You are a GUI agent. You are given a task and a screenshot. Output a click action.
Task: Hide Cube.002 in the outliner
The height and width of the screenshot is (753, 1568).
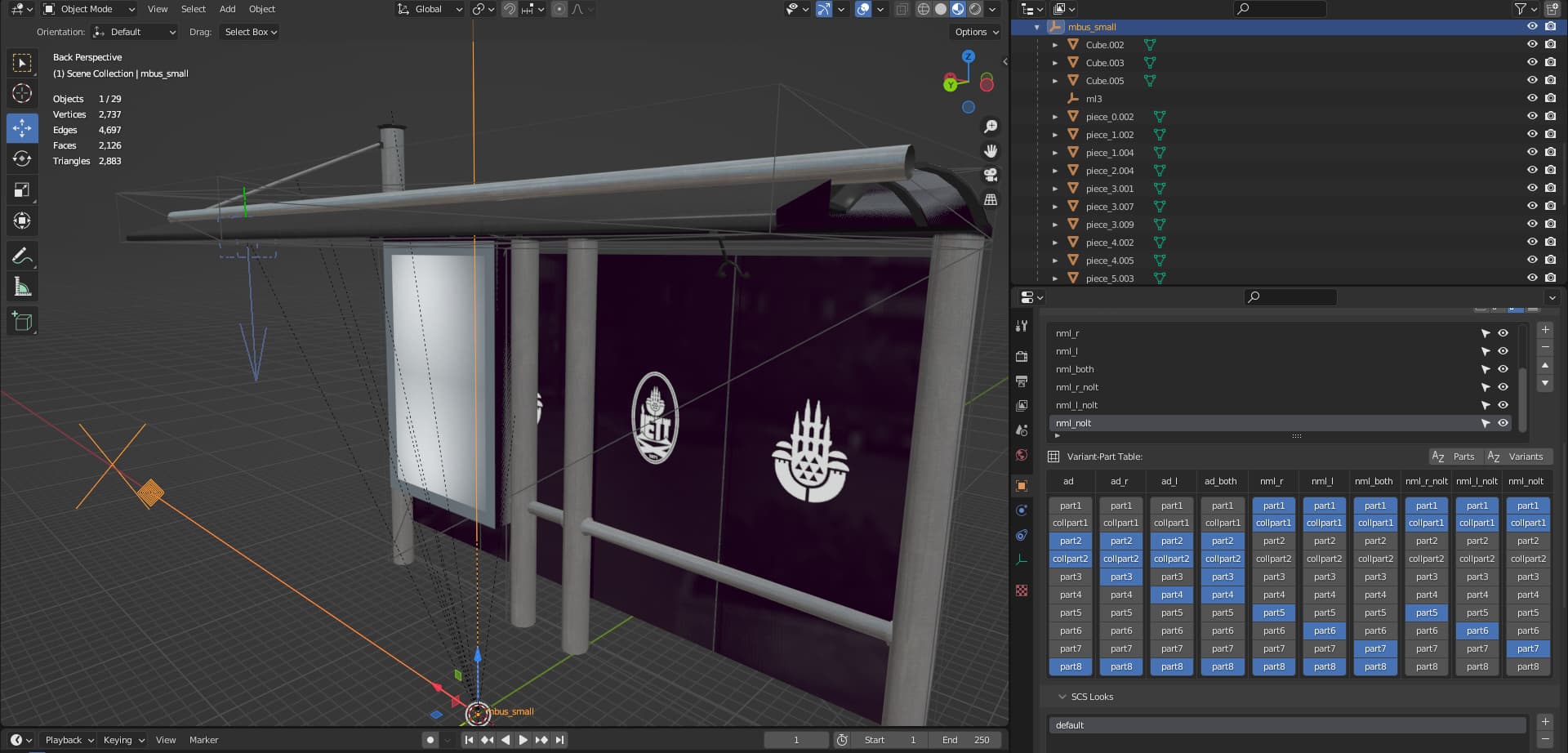1532,45
